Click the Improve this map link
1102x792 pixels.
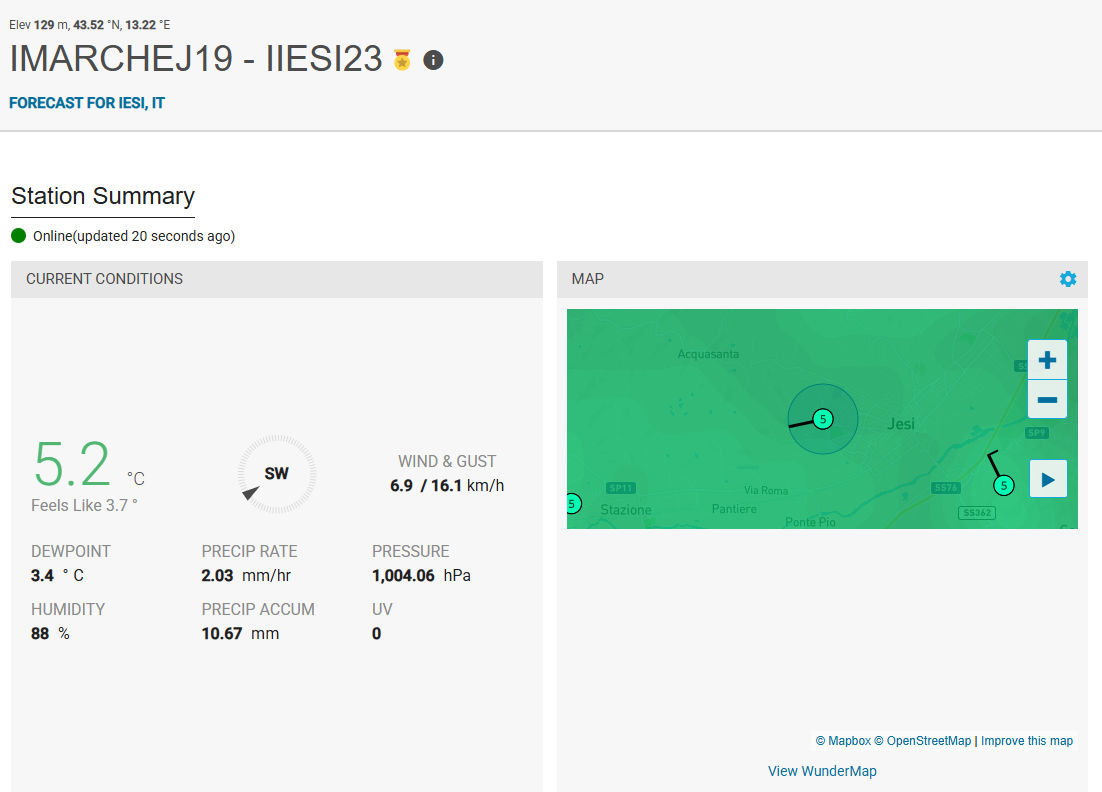(x=1026, y=741)
